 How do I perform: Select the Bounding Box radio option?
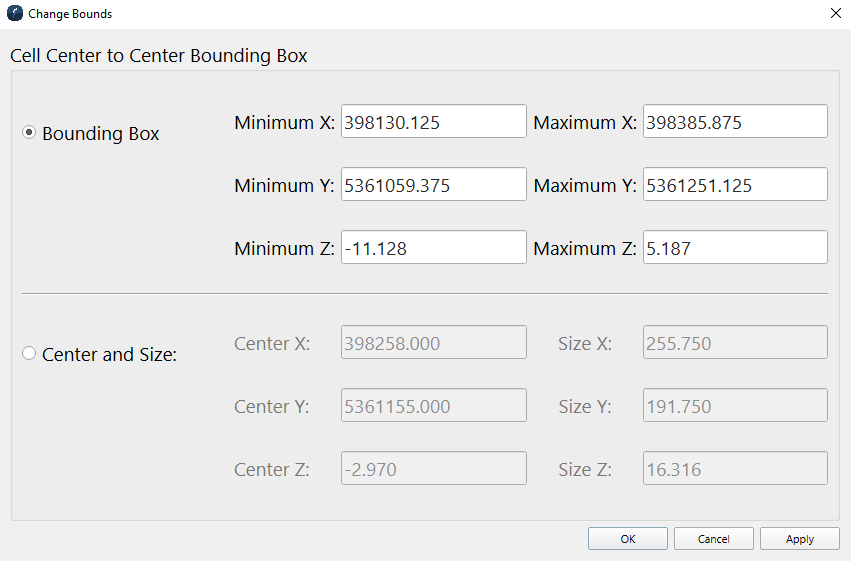click(x=29, y=132)
